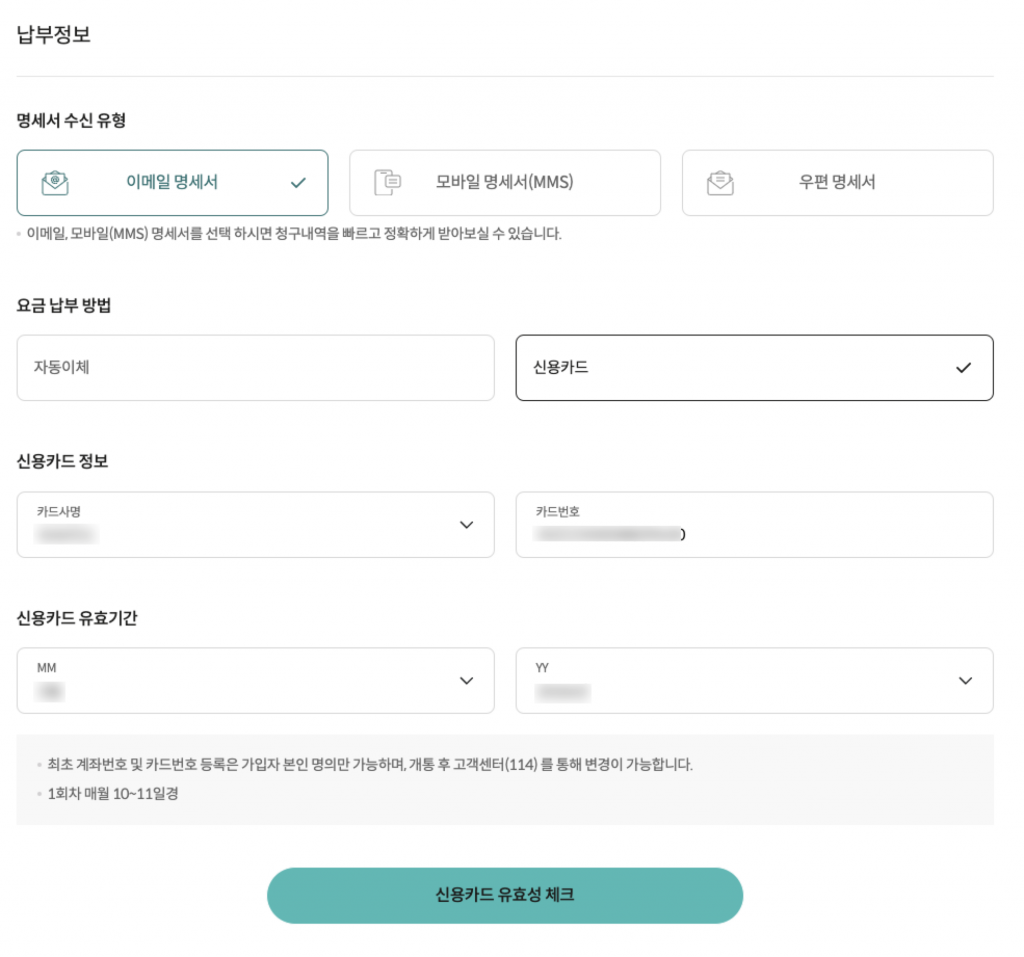Click the YY dropdown chevron arrow

coord(965,681)
